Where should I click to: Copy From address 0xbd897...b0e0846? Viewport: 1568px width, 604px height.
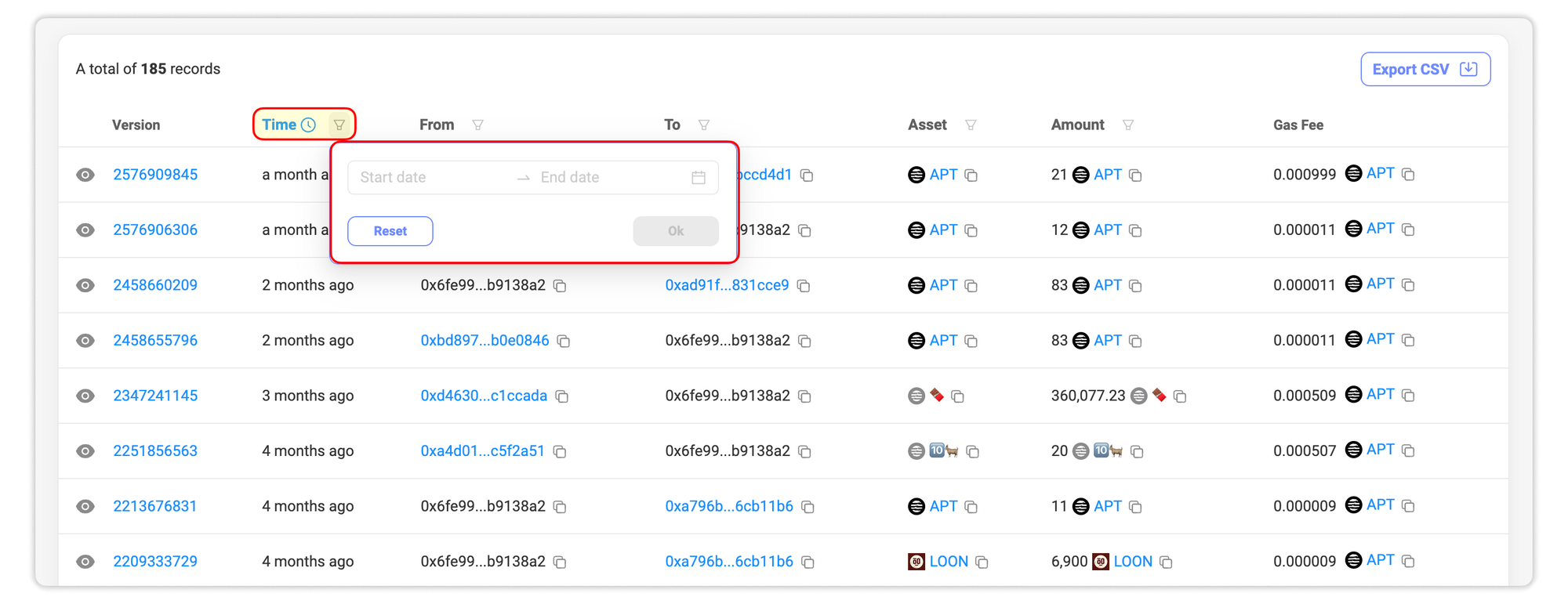pyautogui.click(x=564, y=341)
